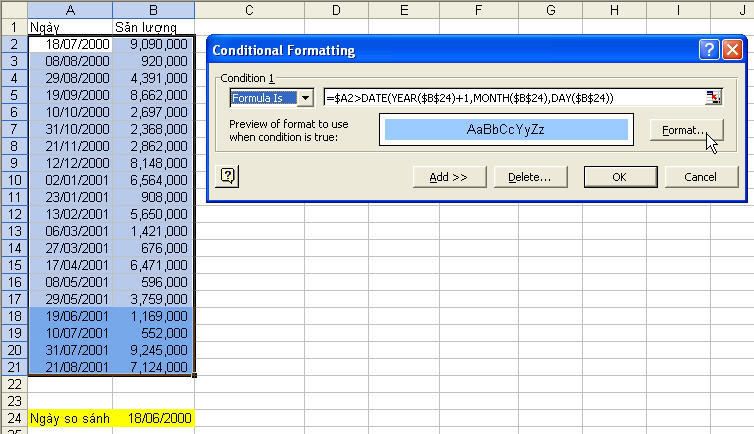Click cell with header Sản lượng

[x=153, y=27]
